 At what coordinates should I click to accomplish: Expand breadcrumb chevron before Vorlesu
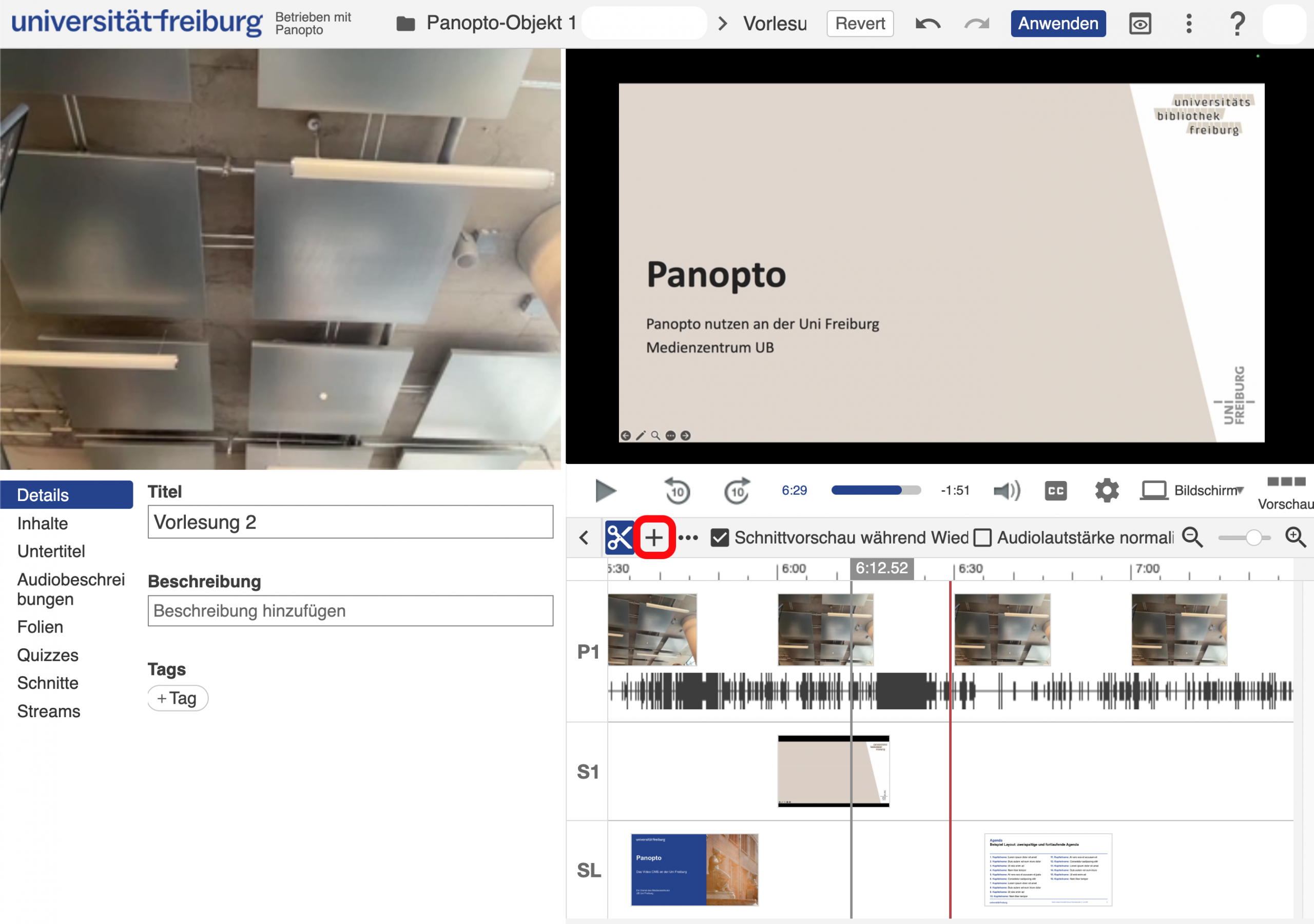[x=723, y=24]
